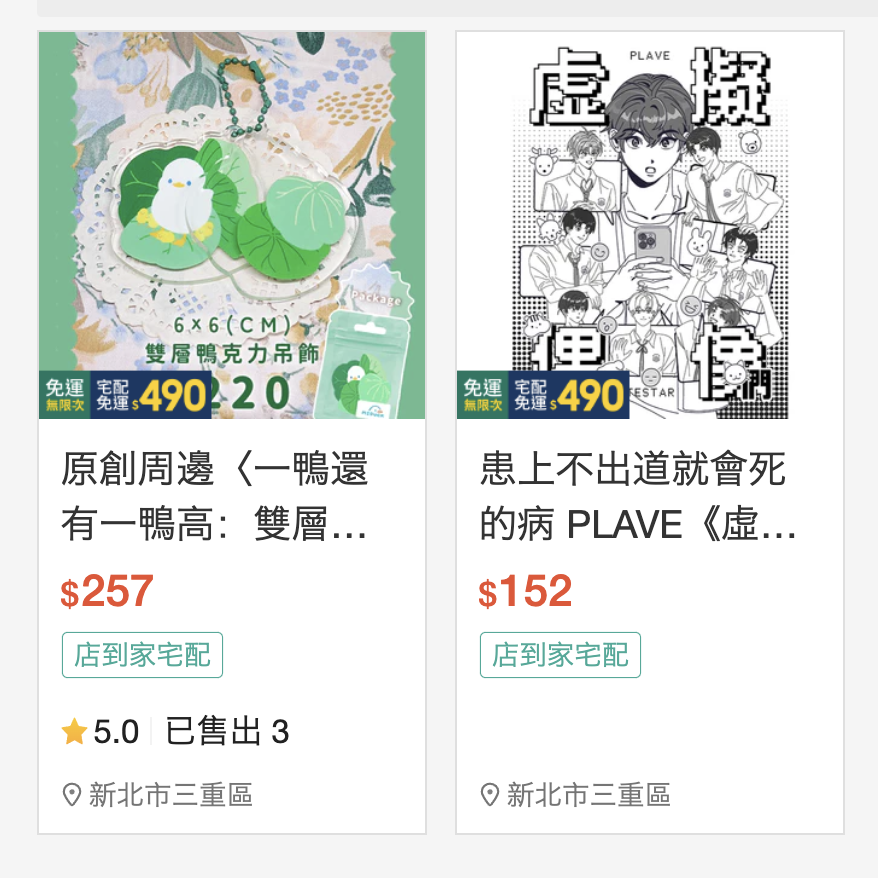Select the $152 price of PLAVE book

coord(525,591)
